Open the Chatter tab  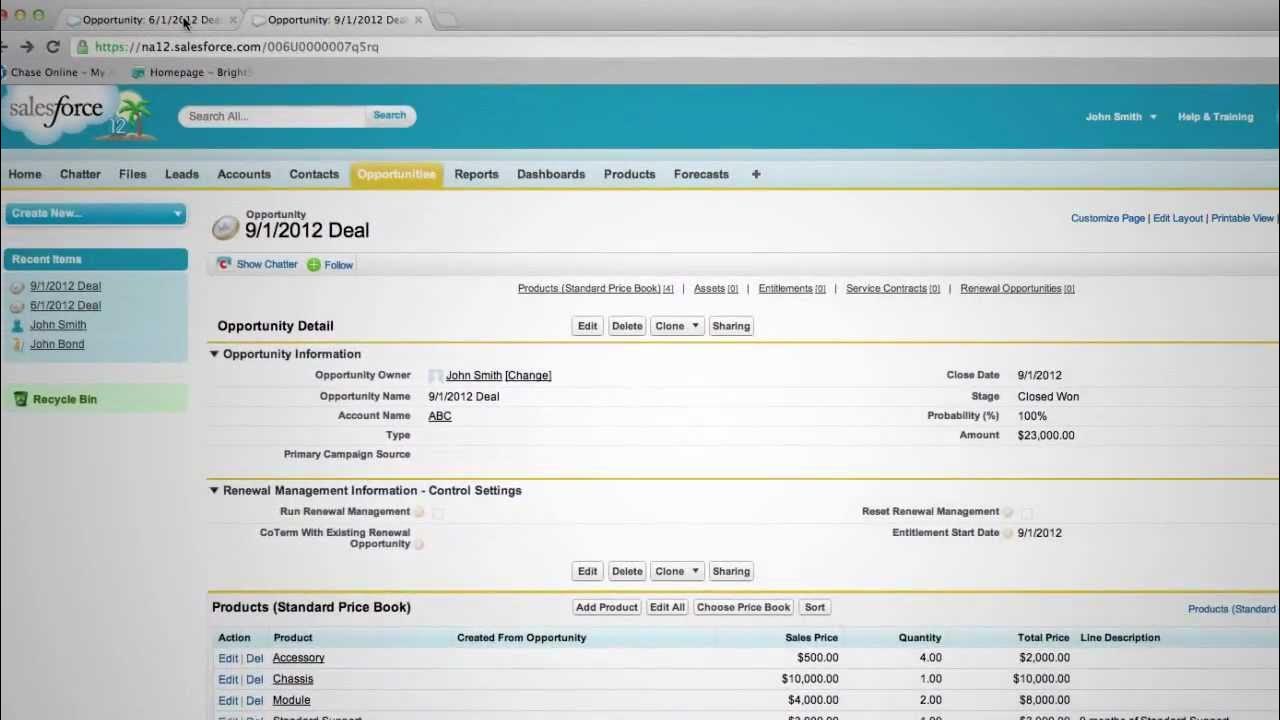80,174
